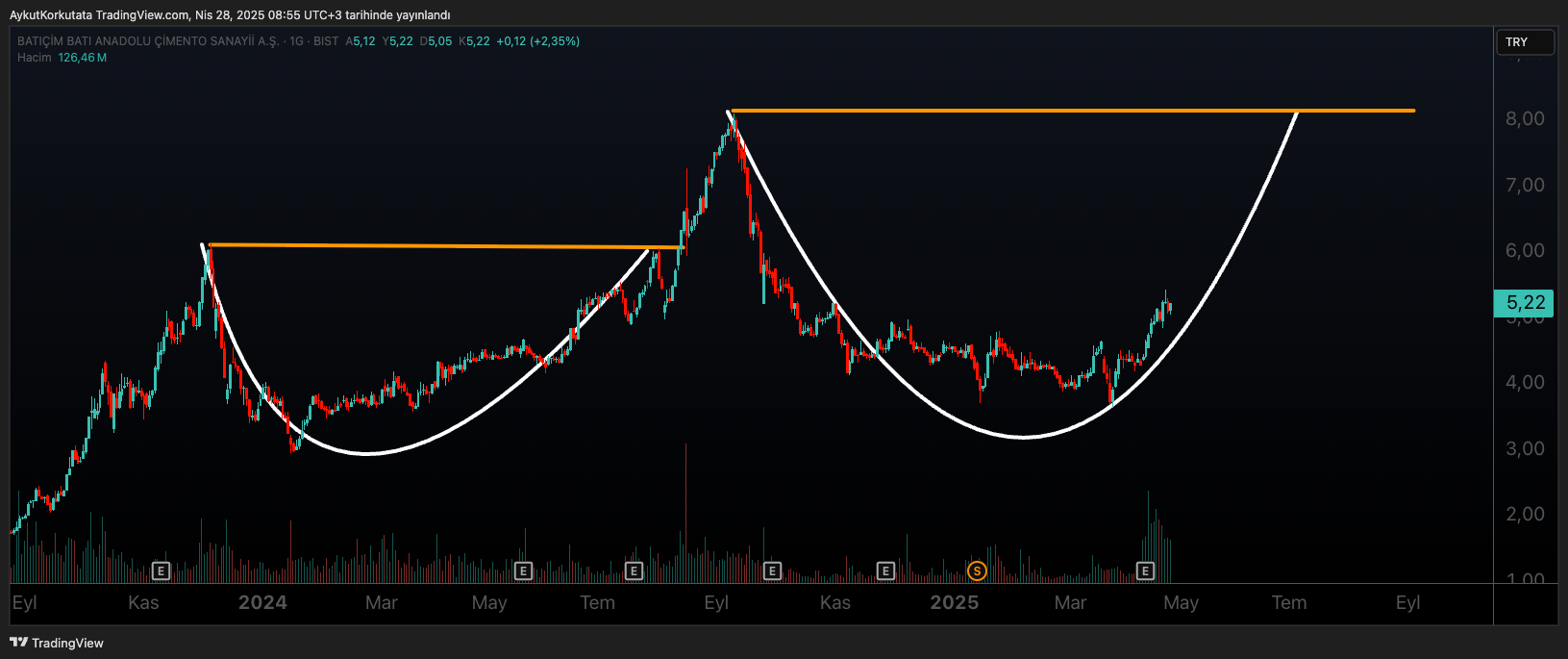Click the TradingView logo at bottom-left
1568x659 pixels.
pyautogui.click(x=56, y=643)
